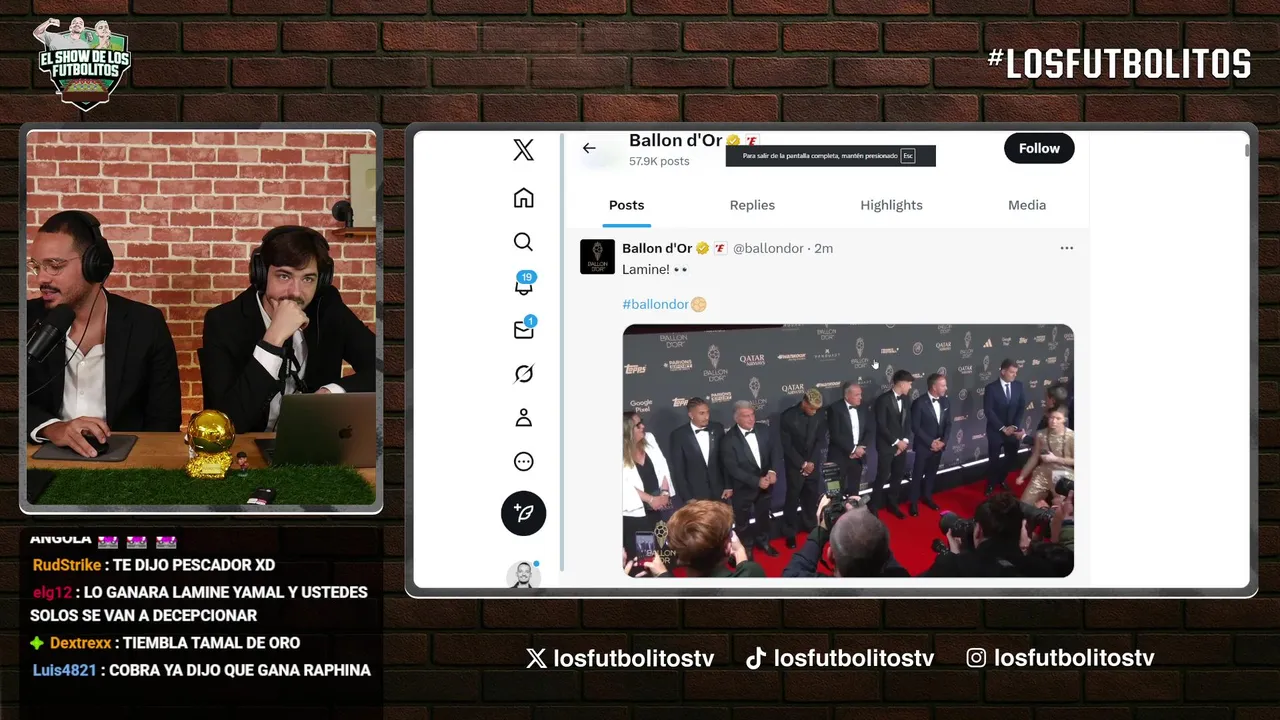Open the 2m post timestamp
Viewport: 1280px width, 720px height.
[823, 248]
